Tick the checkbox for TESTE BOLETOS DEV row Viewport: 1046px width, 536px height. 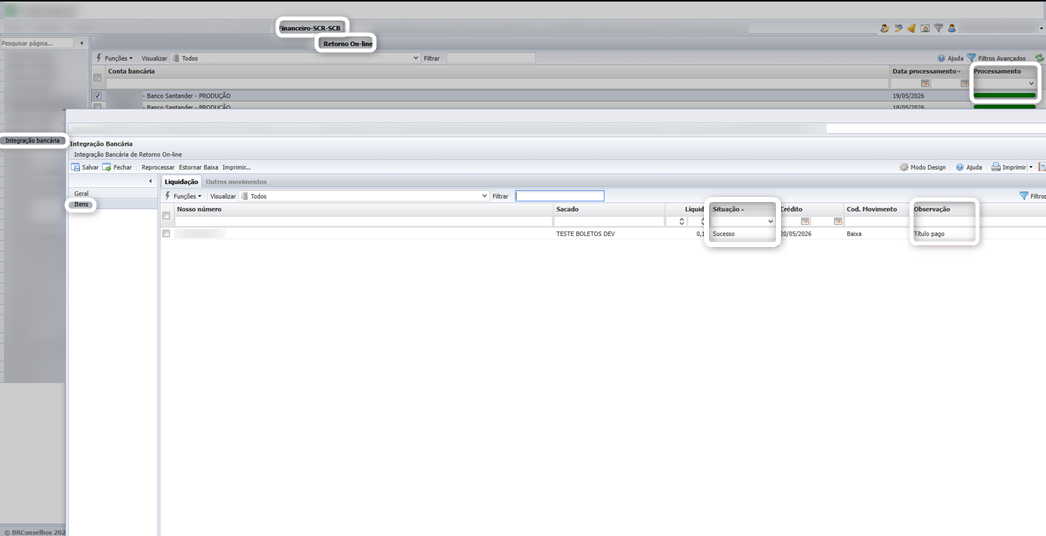[x=166, y=234]
